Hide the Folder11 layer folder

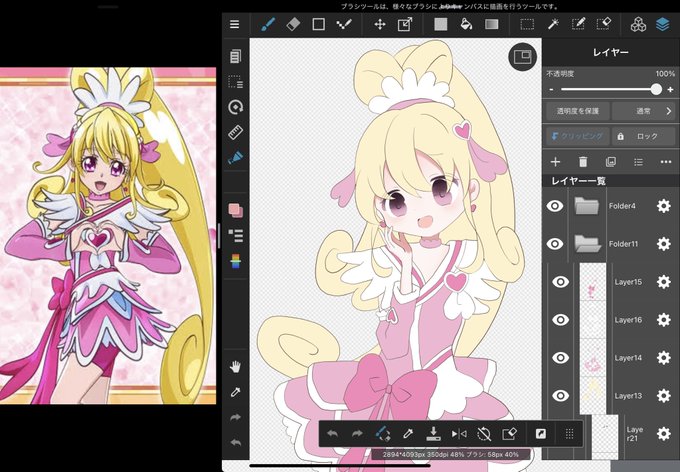(555, 244)
